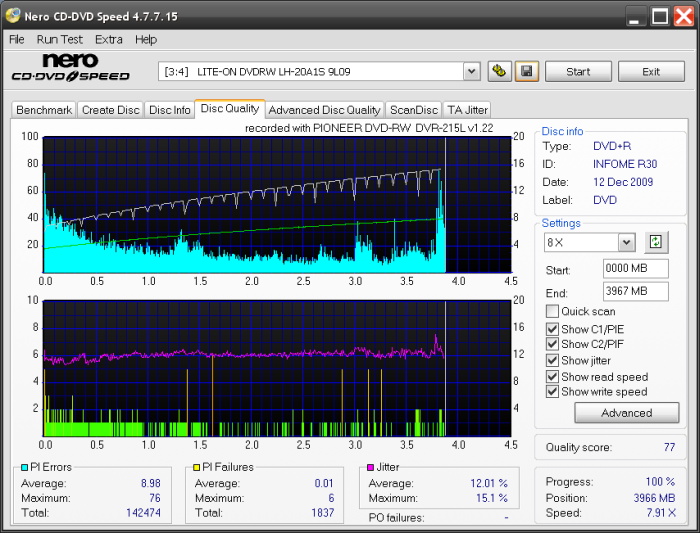Enable the Quick scan checkbox

pos(552,312)
